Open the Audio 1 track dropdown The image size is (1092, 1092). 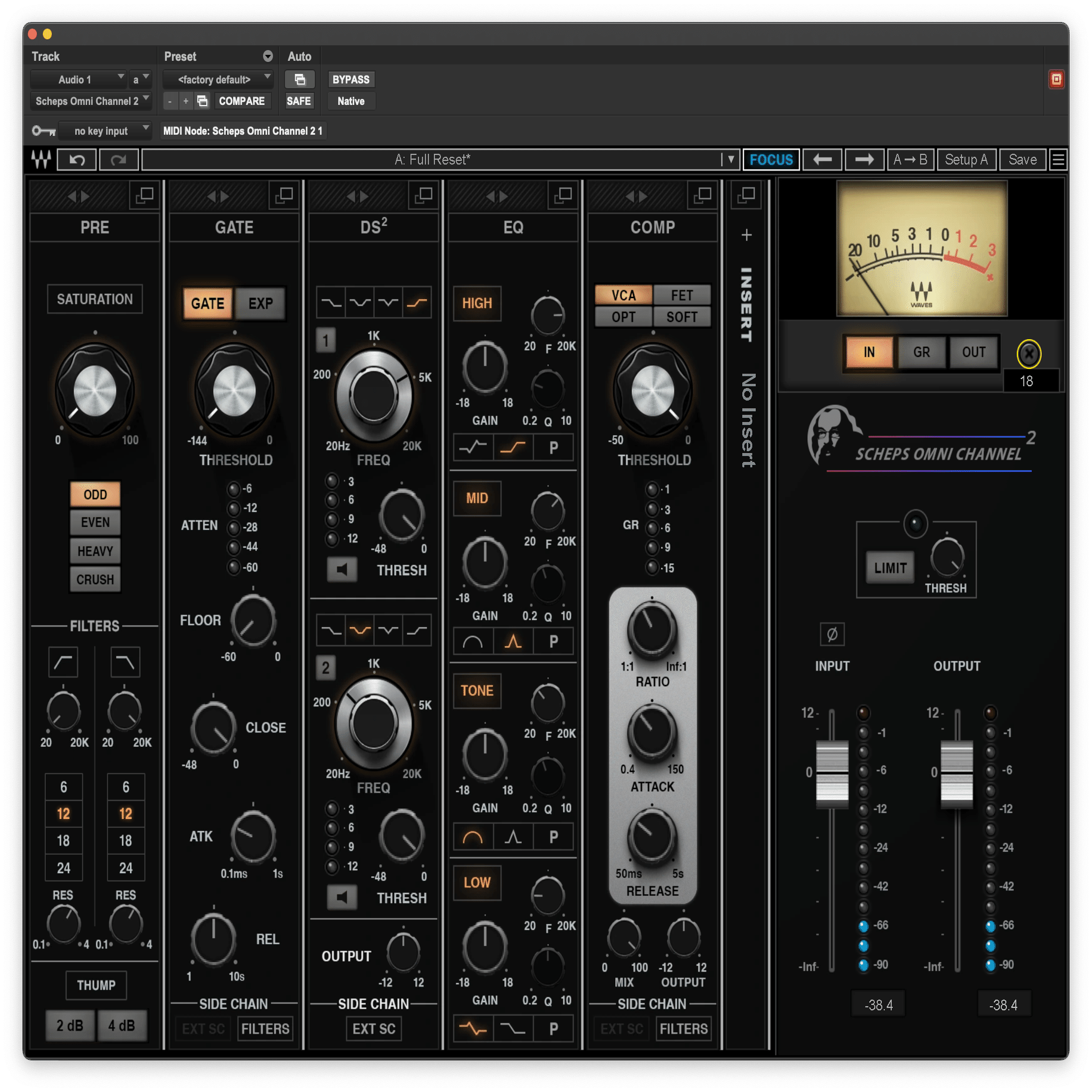78,79
